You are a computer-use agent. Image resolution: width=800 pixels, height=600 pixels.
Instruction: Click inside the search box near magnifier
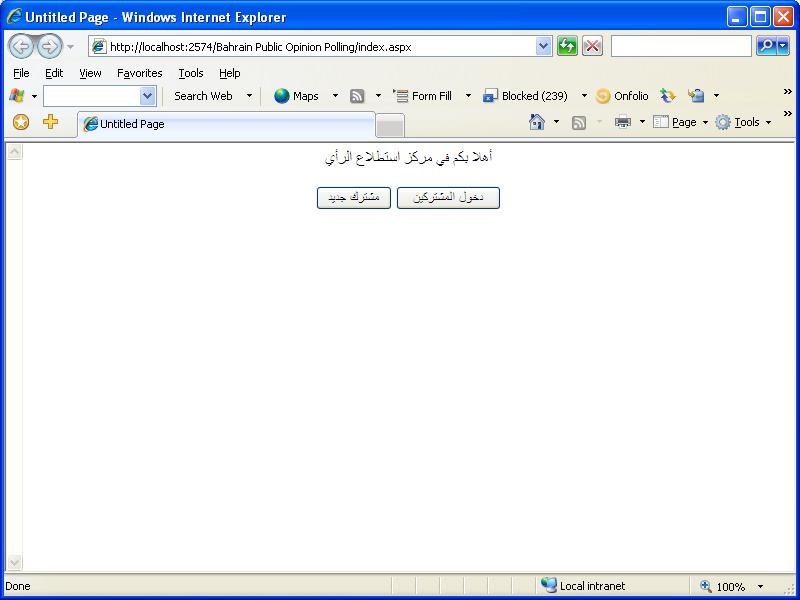pyautogui.click(x=681, y=46)
